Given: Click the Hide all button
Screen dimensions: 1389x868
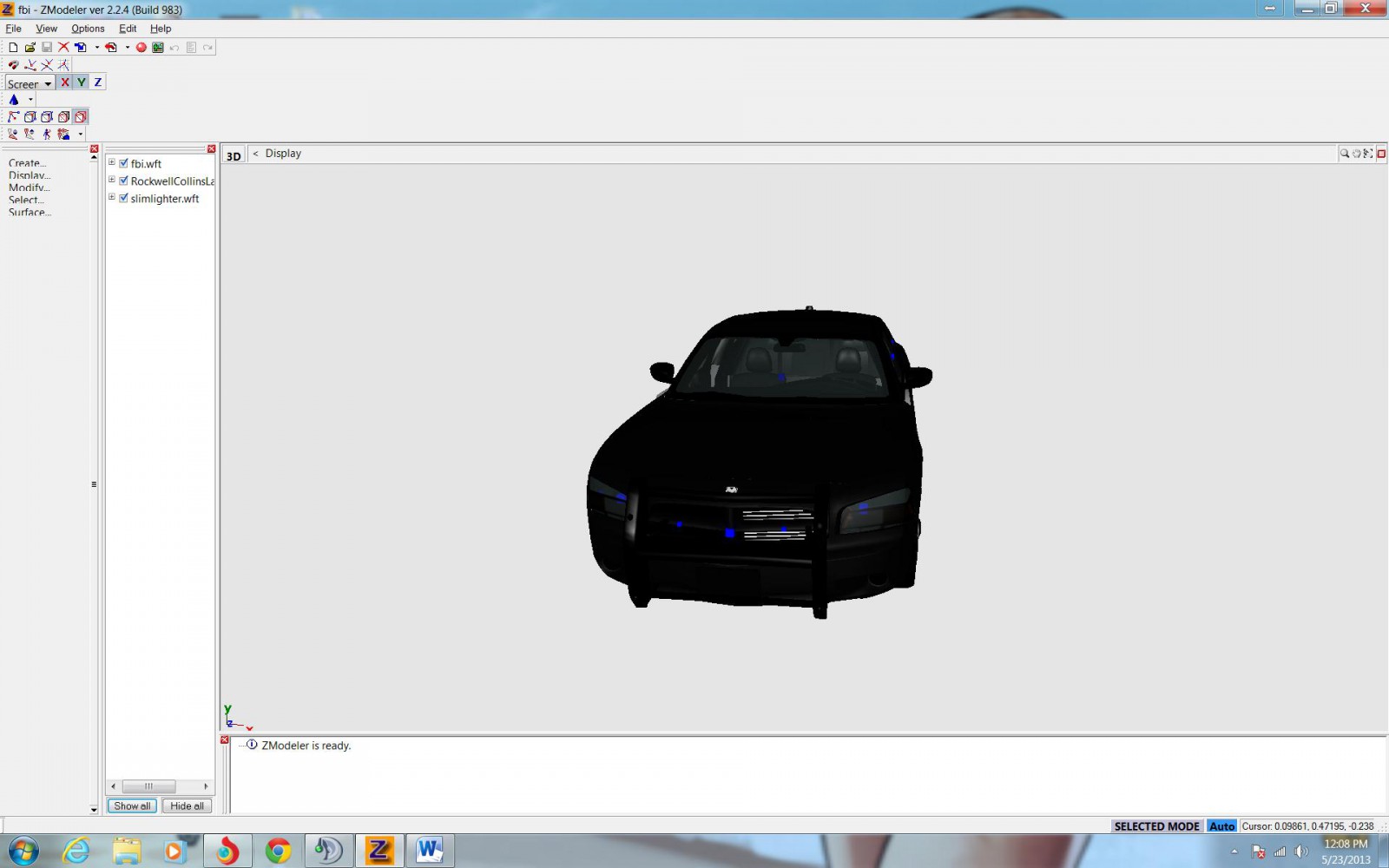Looking at the screenshot, I should tap(187, 806).
